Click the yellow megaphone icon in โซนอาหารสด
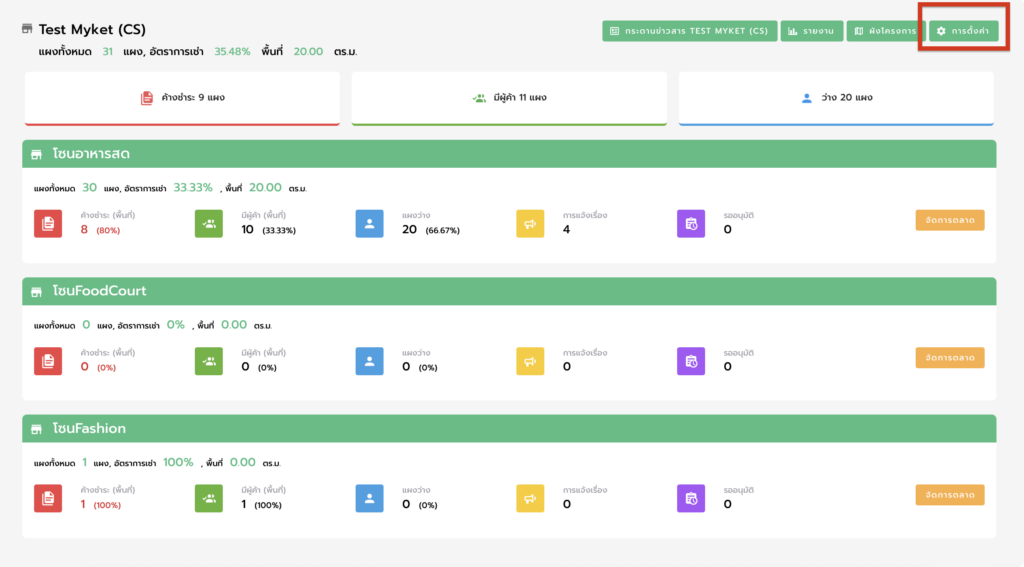Screen dimensions: 1024x567 [x=530, y=224]
